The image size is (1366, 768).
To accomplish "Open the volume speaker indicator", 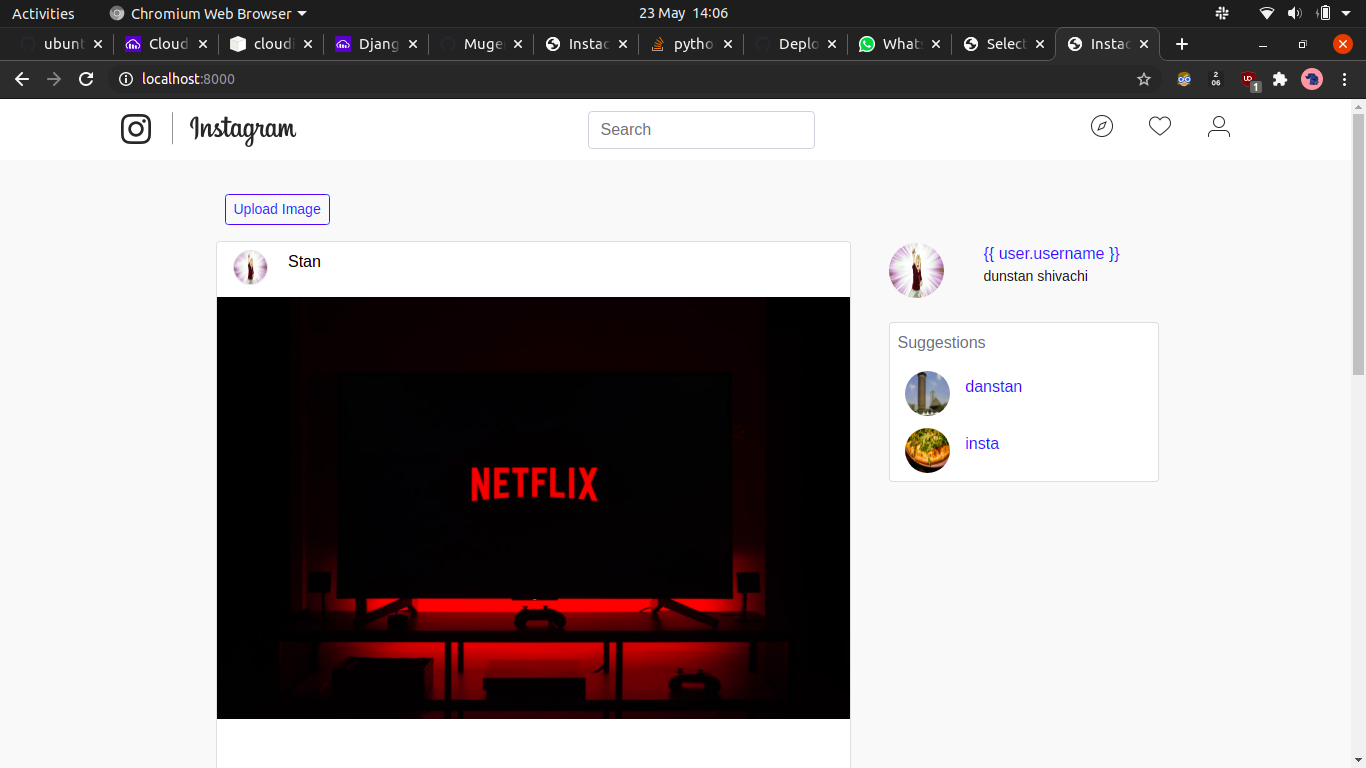I will tap(1295, 13).
